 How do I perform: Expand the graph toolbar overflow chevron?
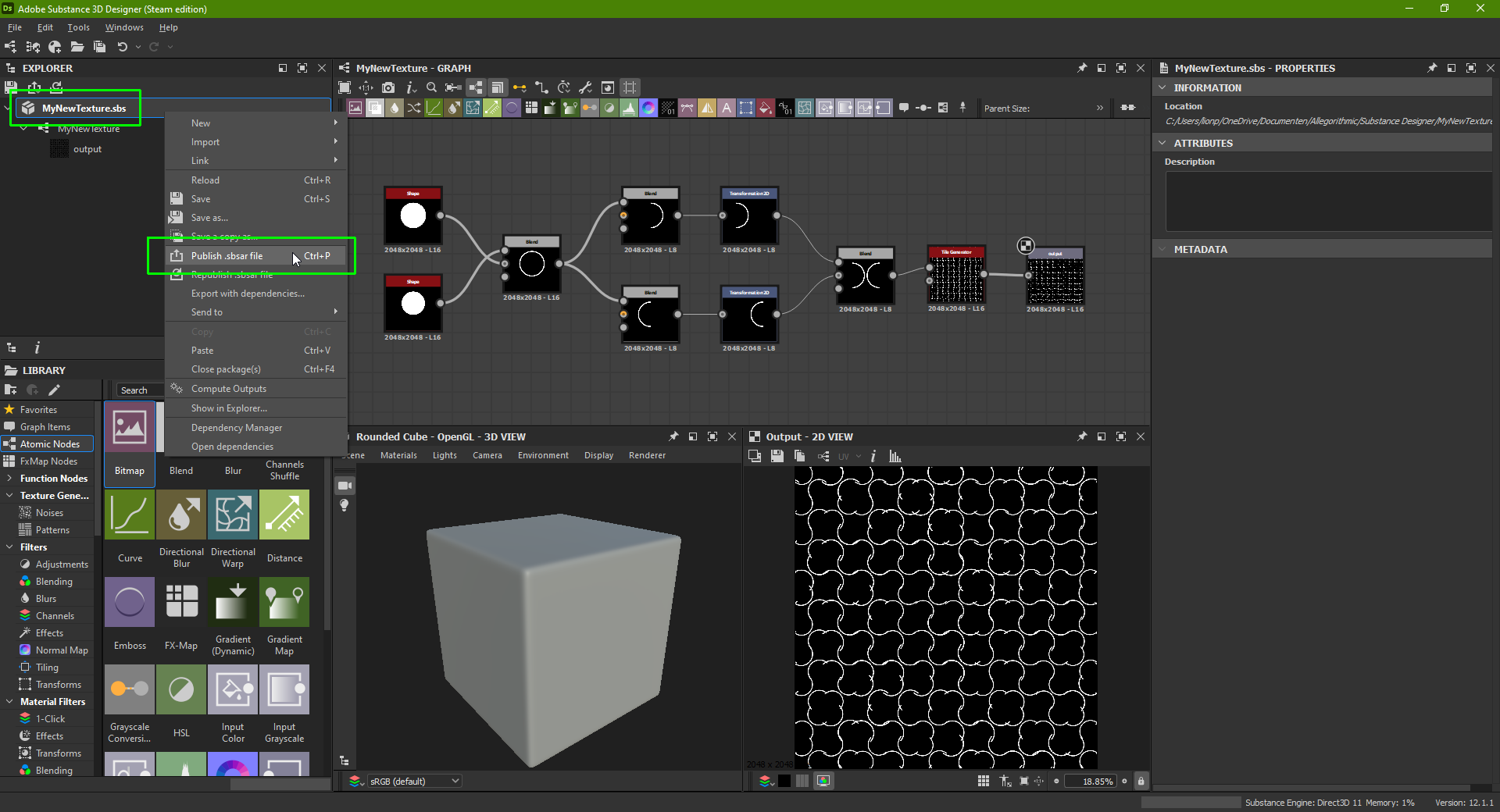[1100, 108]
